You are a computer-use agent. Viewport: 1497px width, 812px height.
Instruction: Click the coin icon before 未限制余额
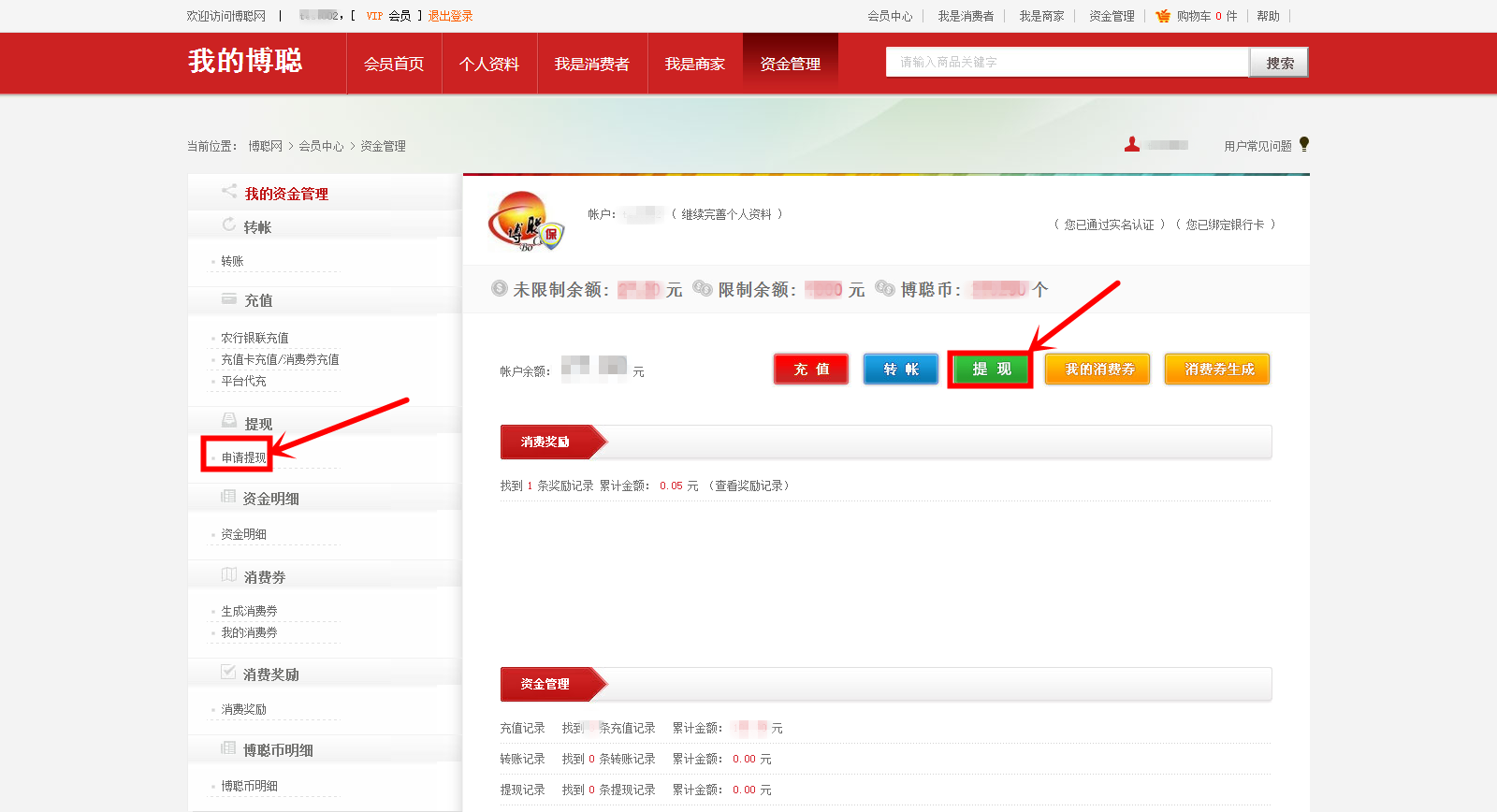[x=500, y=288]
